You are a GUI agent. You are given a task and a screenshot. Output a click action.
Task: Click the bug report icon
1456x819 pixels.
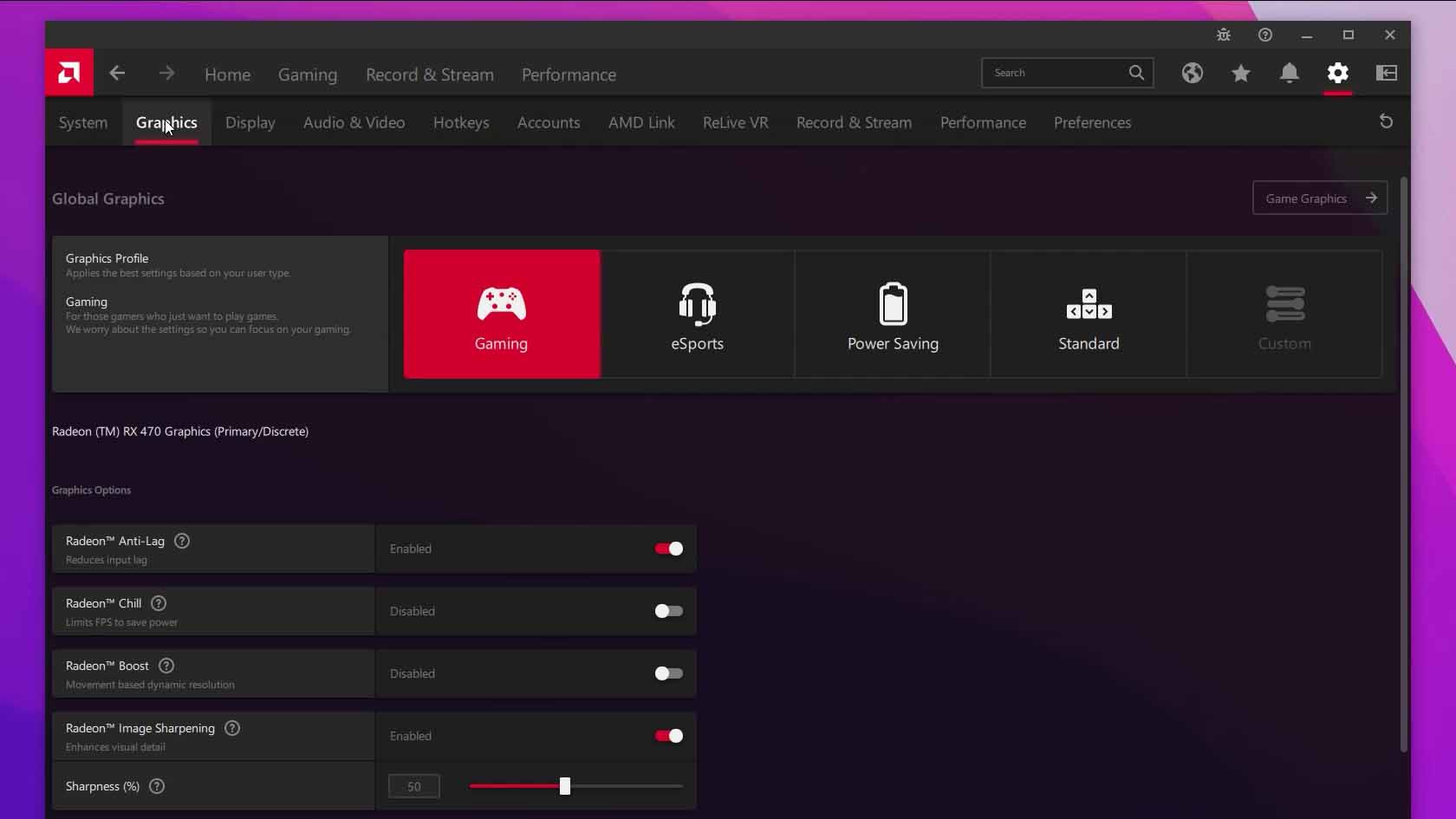click(x=1223, y=35)
